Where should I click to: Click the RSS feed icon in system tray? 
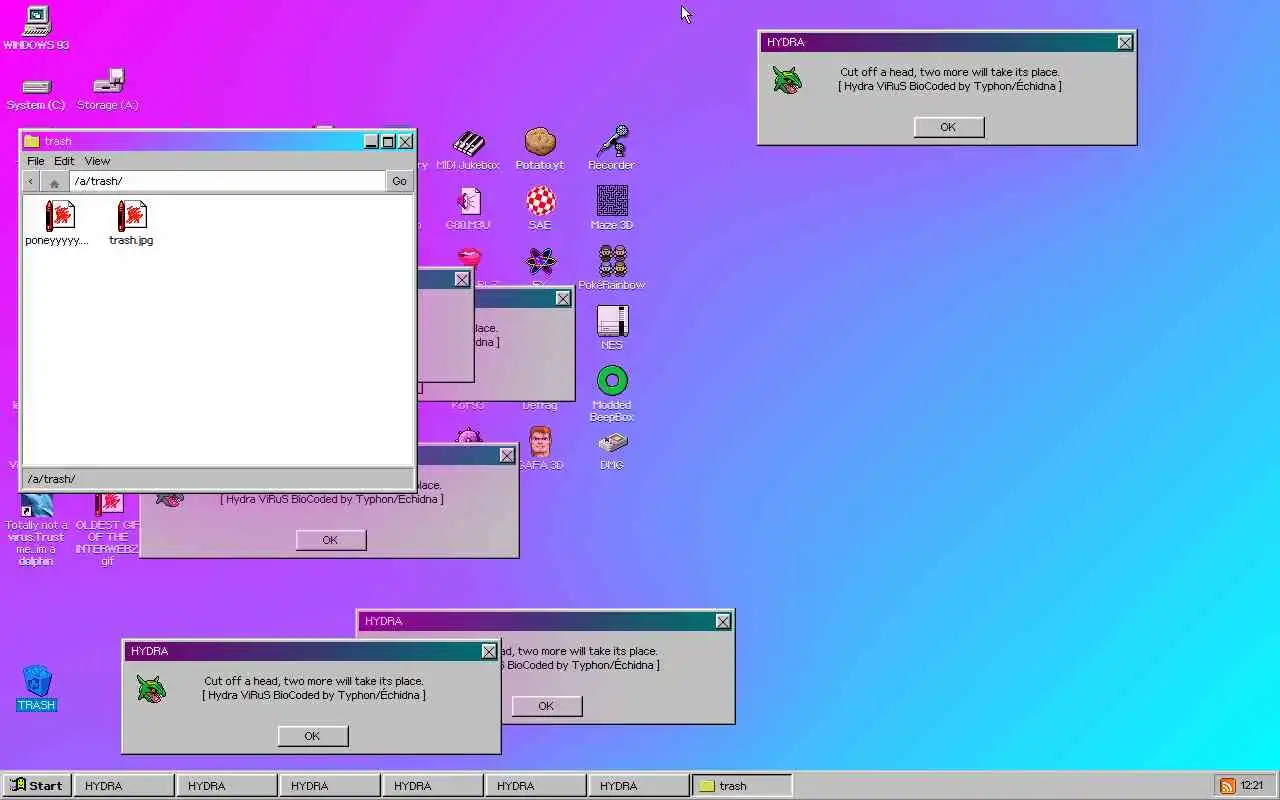(x=1227, y=786)
